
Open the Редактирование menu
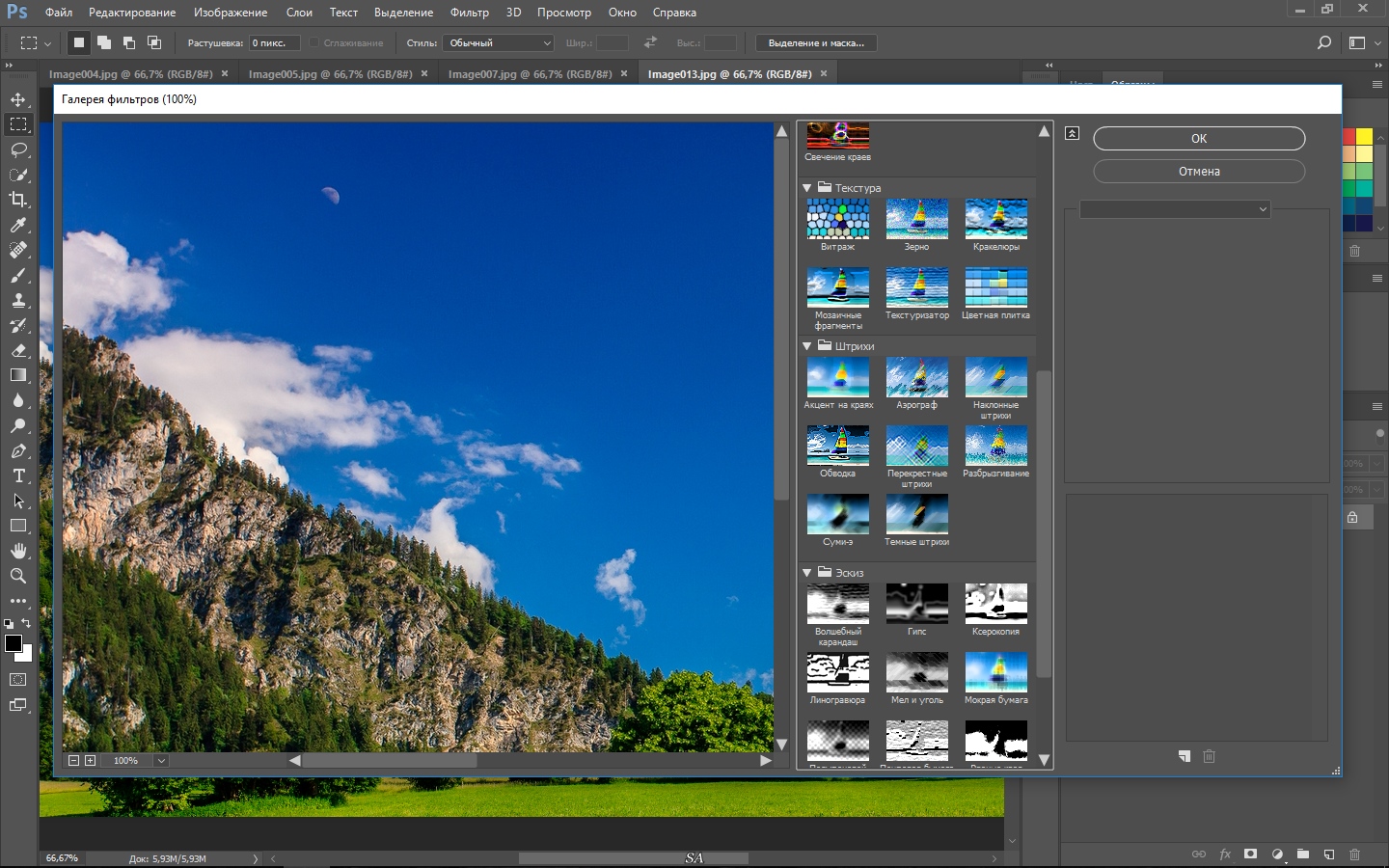[x=132, y=13]
